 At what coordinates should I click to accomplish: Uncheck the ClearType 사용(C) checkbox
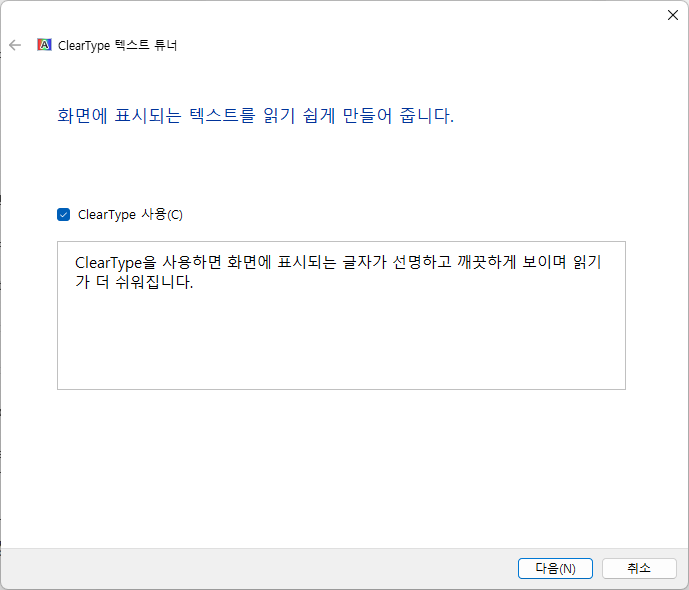(x=64, y=215)
